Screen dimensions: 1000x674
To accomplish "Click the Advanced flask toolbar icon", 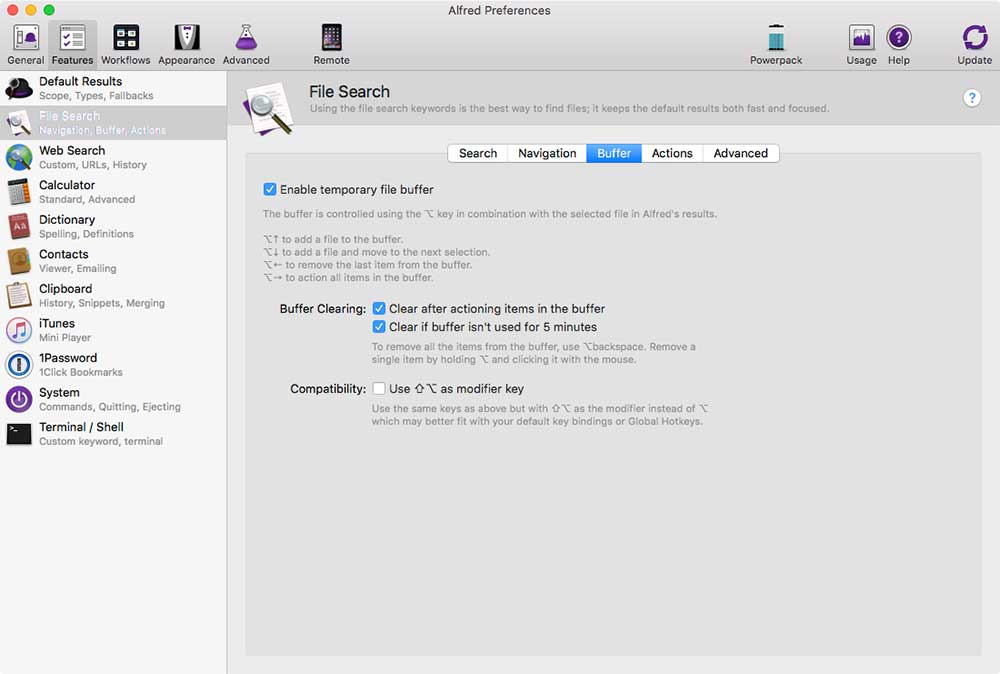I will pos(246,40).
